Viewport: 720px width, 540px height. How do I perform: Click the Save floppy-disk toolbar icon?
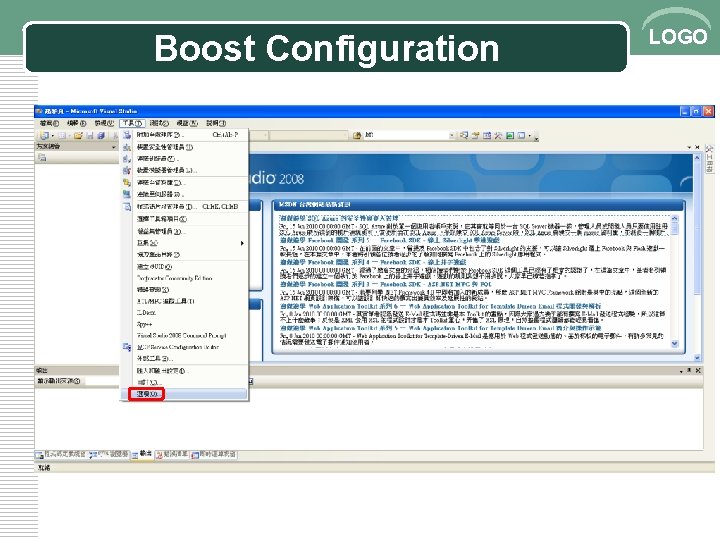coord(90,135)
